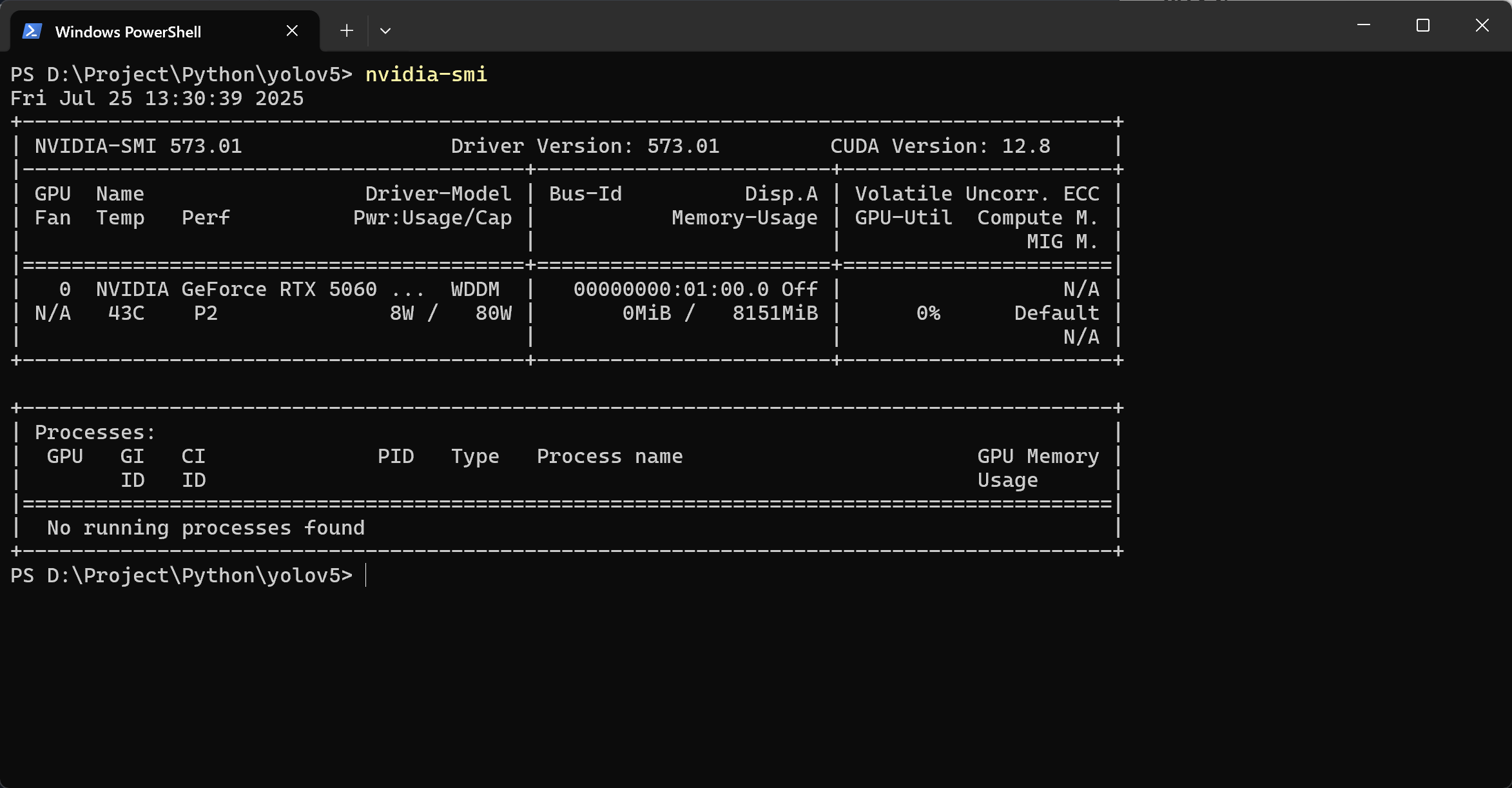Image resolution: width=1512 pixels, height=788 pixels.
Task: Click the "PID" column header
Action: click(x=396, y=457)
